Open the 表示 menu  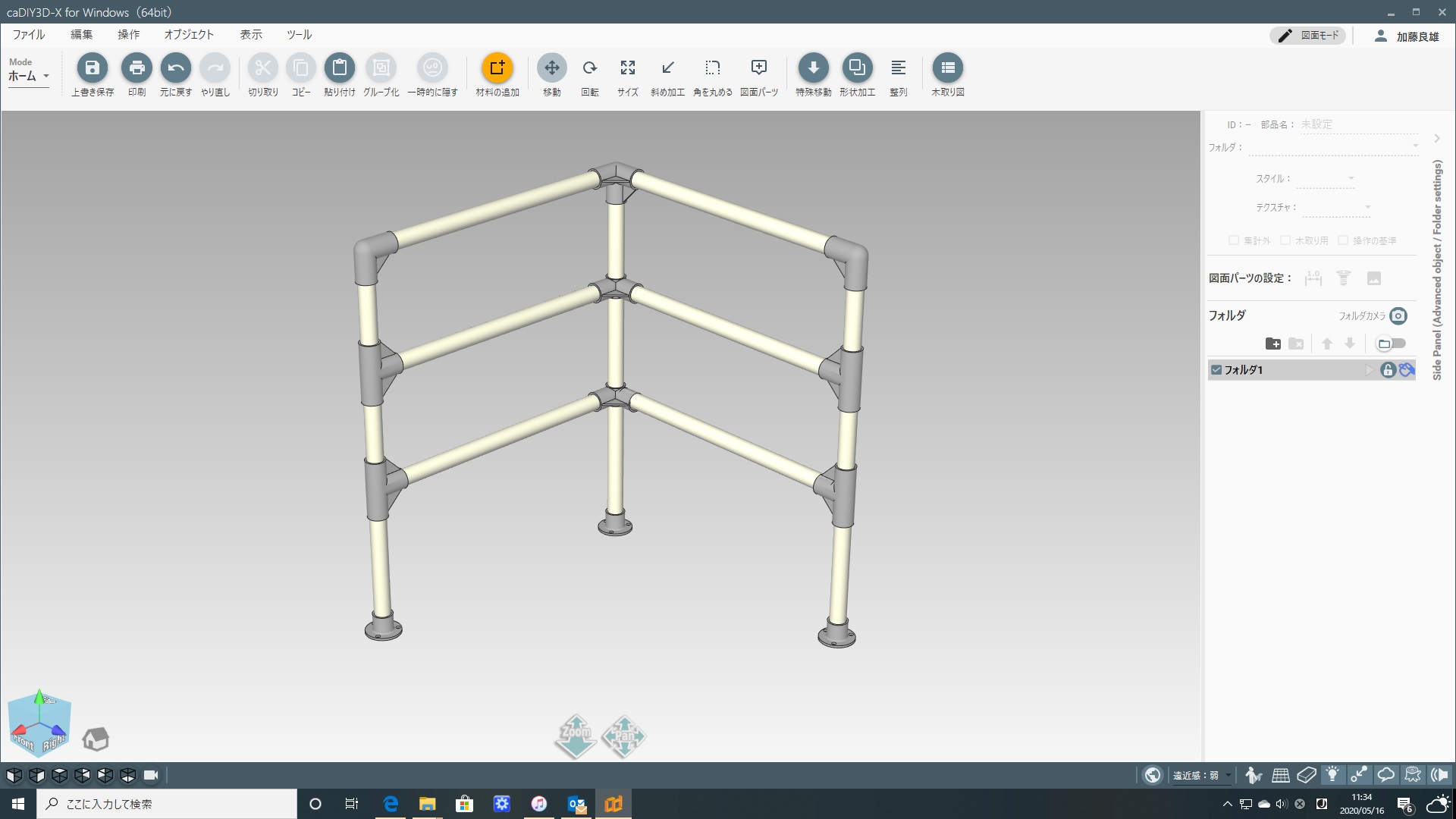pyautogui.click(x=251, y=35)
